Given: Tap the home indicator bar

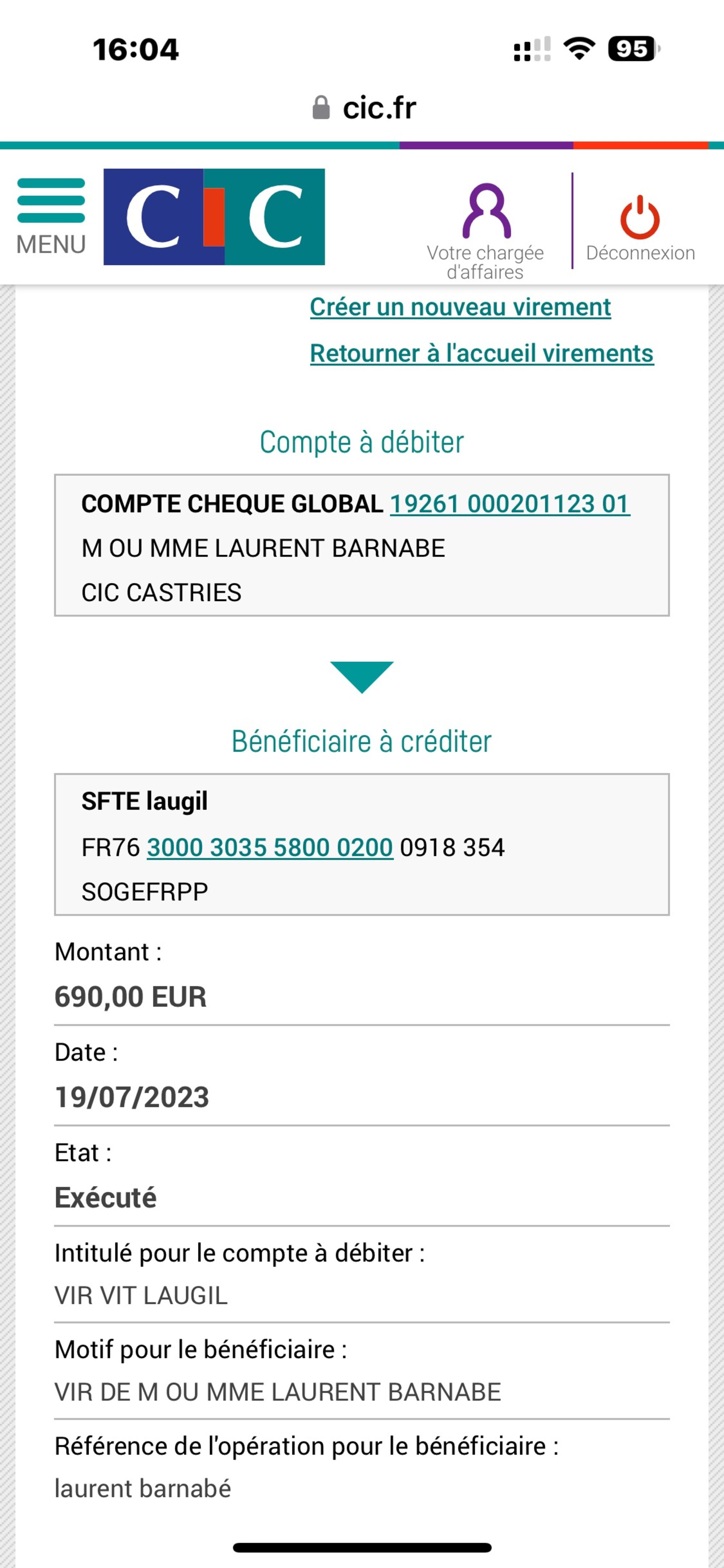Looking at the screenshot, I should [362, 1547].
